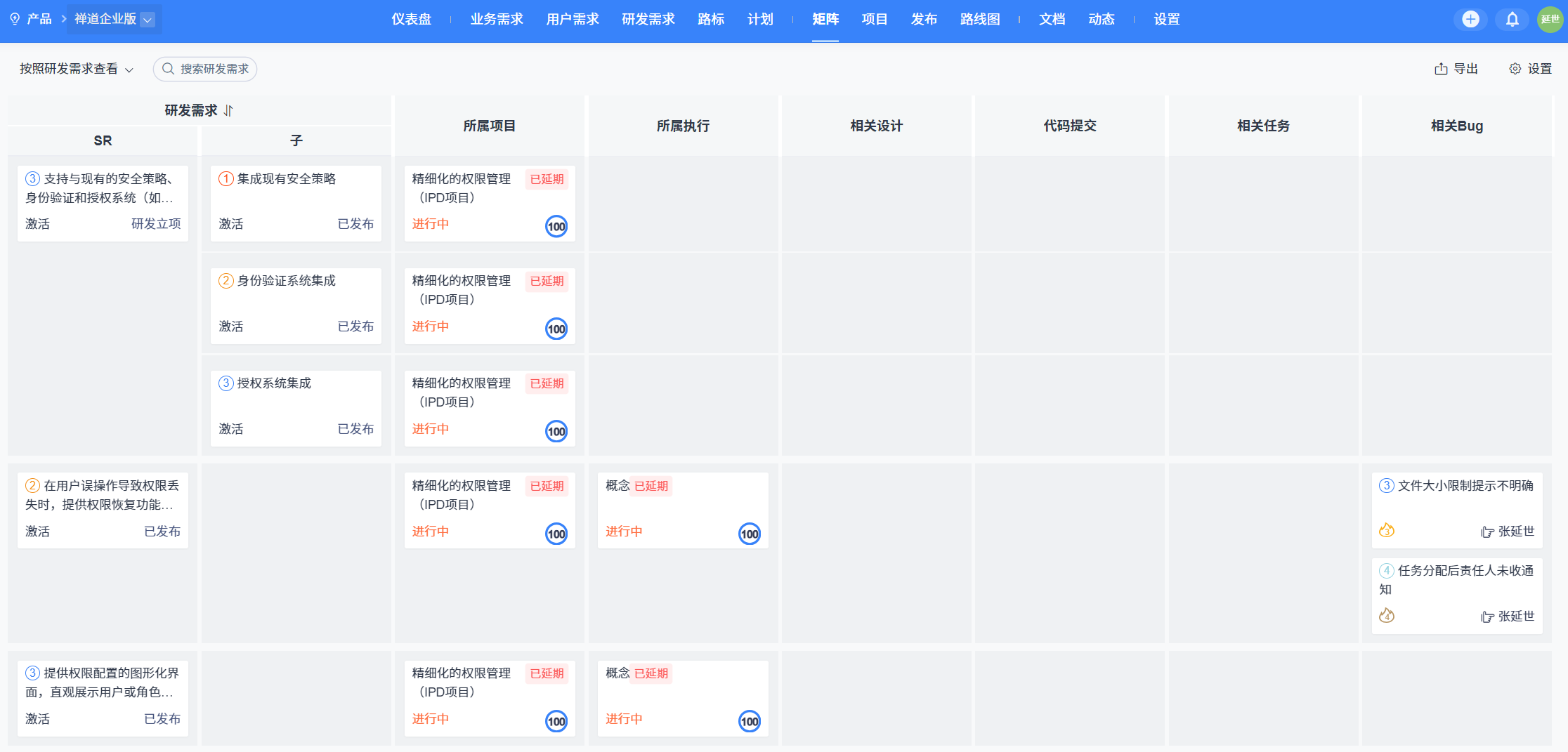Click priority badge of 提供权限配置的图形化界面 requirement

point(33,673)
